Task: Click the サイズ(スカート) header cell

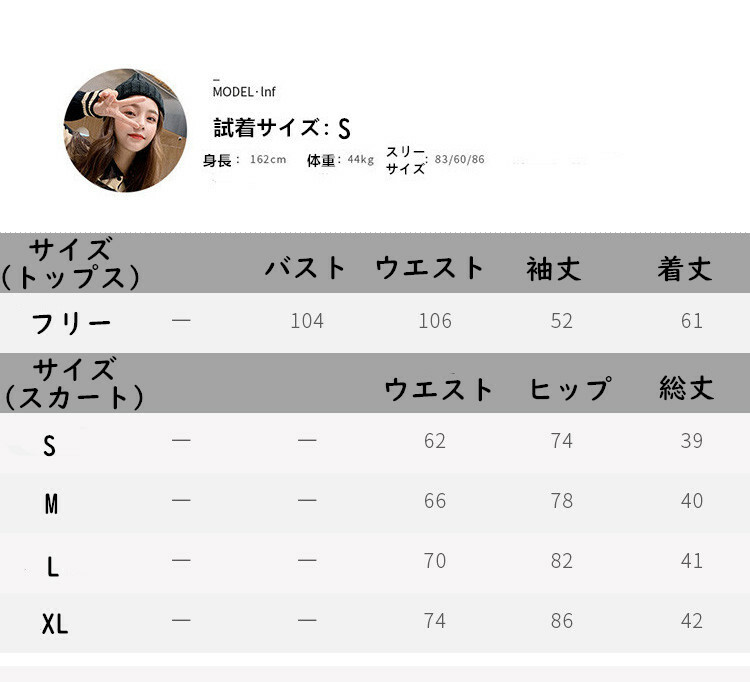Action: coord(74,383)
